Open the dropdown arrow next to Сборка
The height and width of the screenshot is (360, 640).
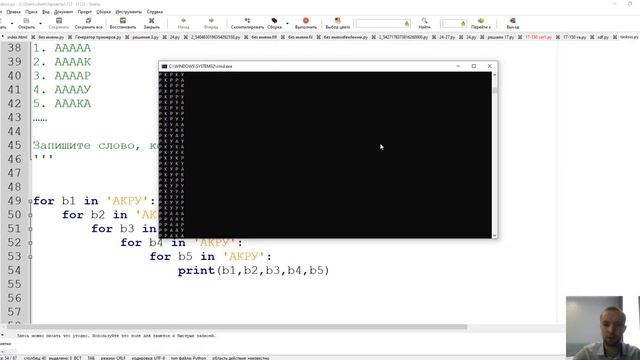coord(287,23)
